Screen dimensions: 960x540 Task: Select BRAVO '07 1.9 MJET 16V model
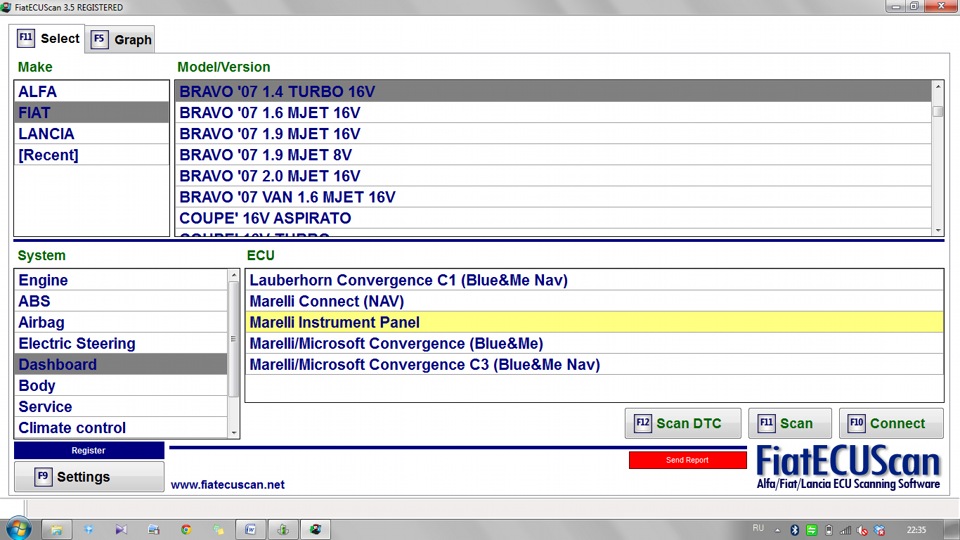[553, 133]
